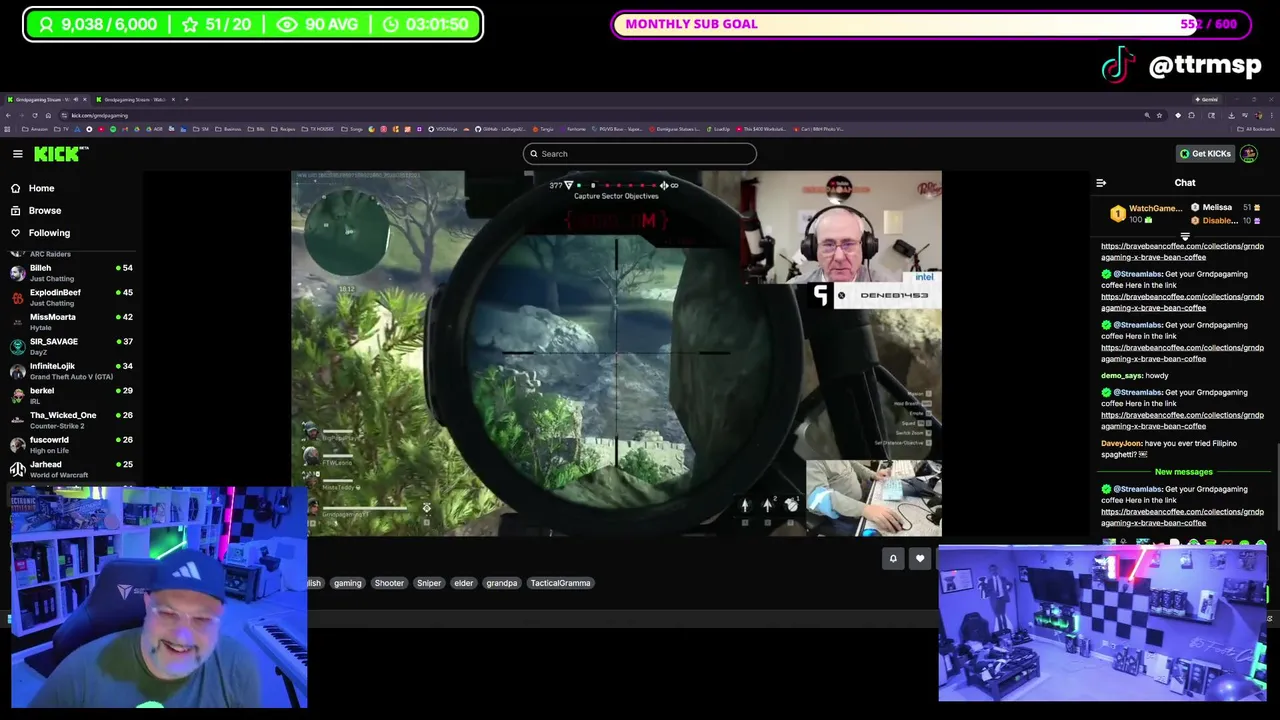Open GitHub bookmark in bookmarks bar

[500, 129]
